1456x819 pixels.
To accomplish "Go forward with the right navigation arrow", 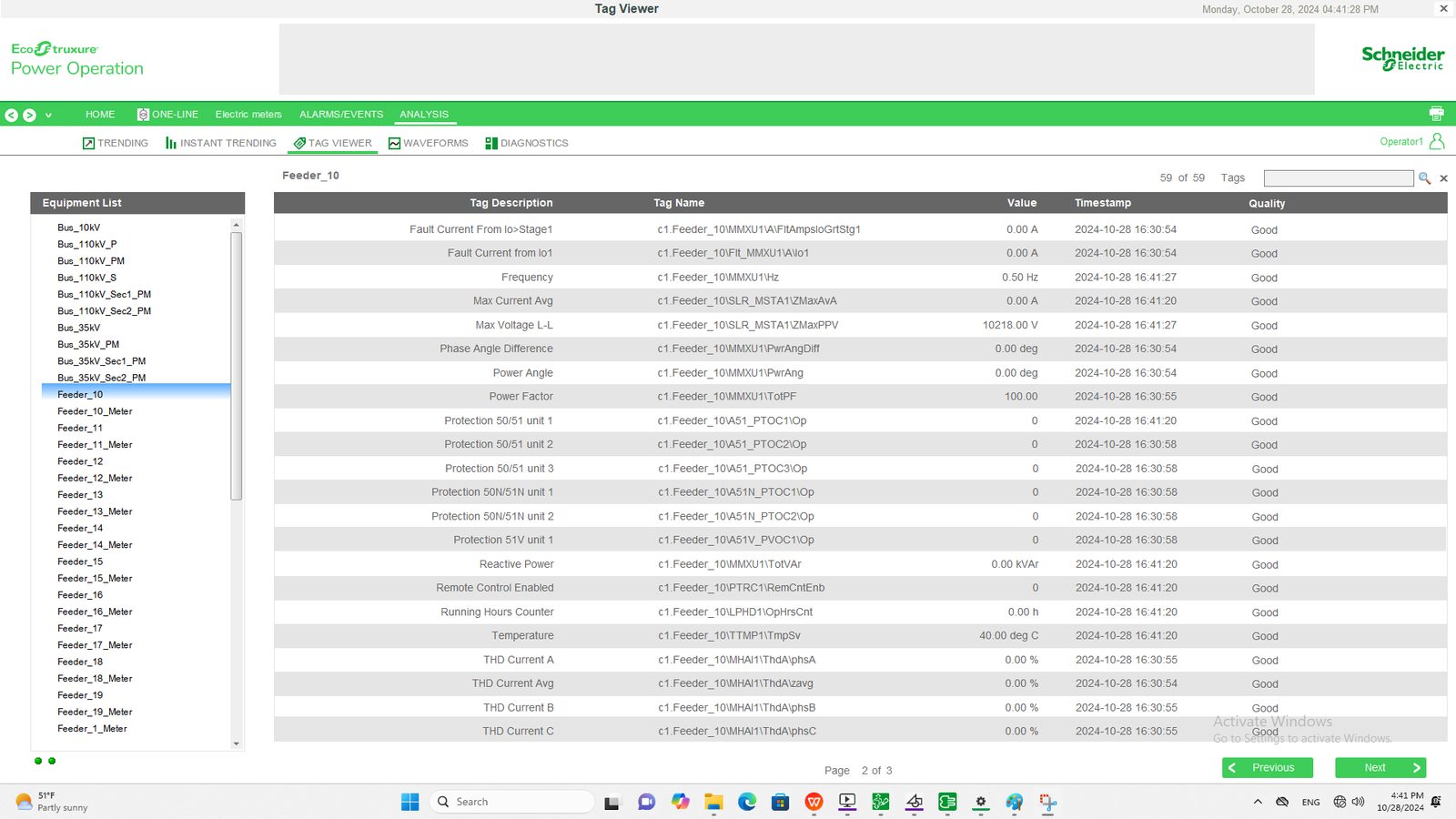I will (29, 115).
